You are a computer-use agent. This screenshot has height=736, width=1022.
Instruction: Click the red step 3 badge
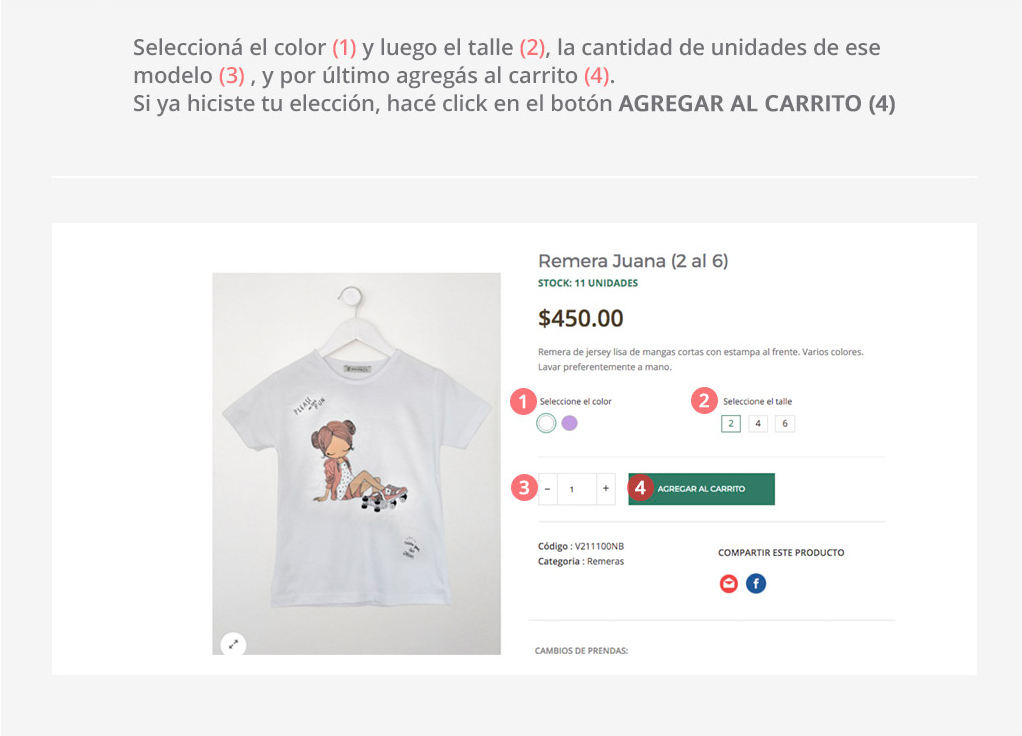pos(522,489)
